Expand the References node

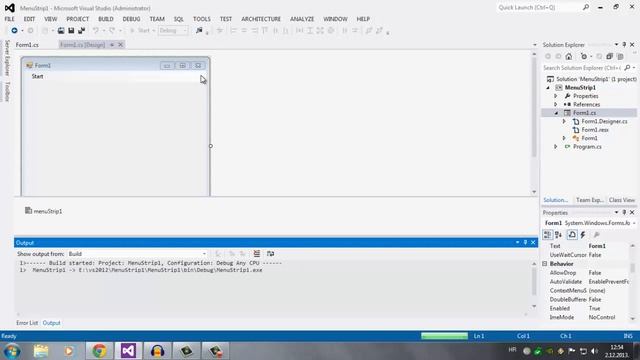(556, 104)
